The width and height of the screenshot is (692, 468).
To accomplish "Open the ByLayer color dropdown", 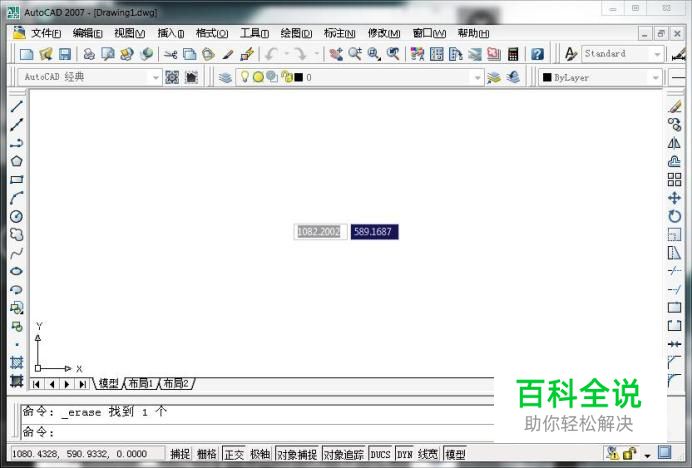I will click(655, 78).
